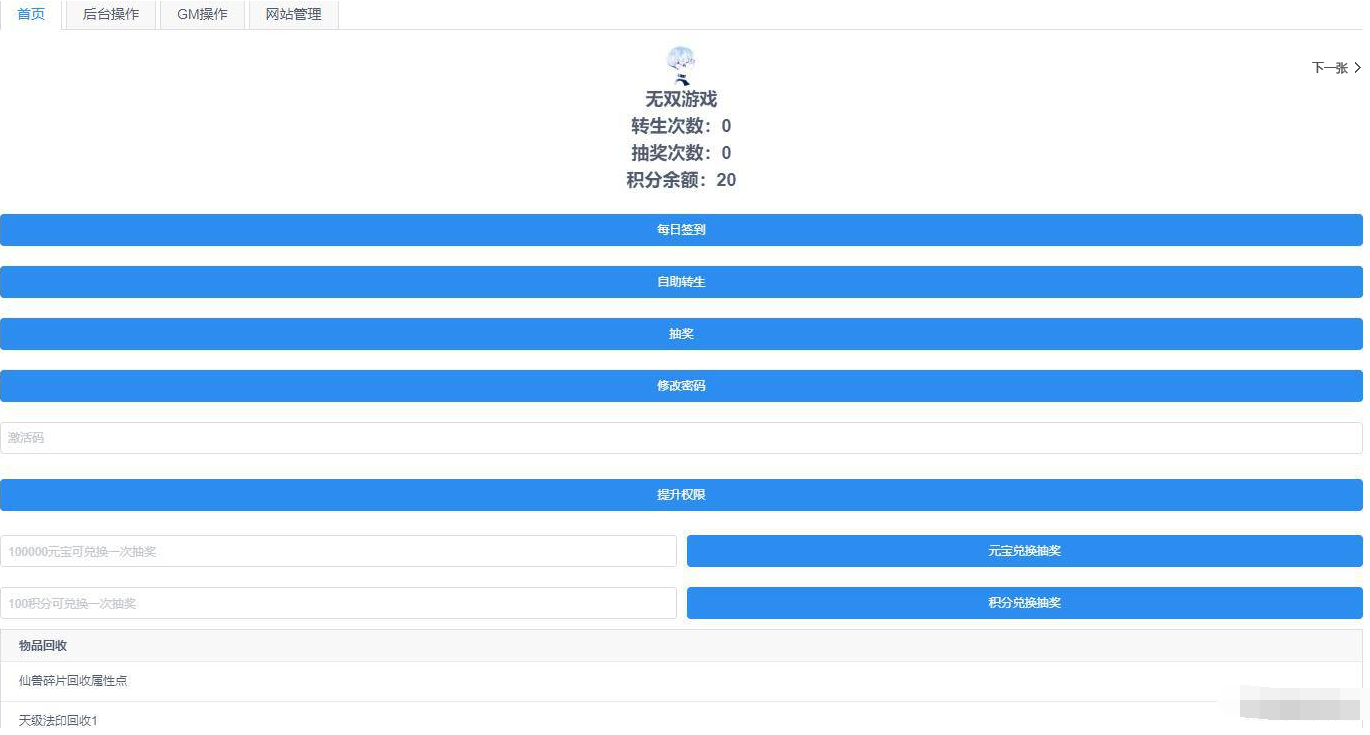Image resolution: width=1370 pixels, height=735 pixels.
Task: Focus the 100000元宝 exchange input box
Action: pyautogui.click(x=338, y=551)
